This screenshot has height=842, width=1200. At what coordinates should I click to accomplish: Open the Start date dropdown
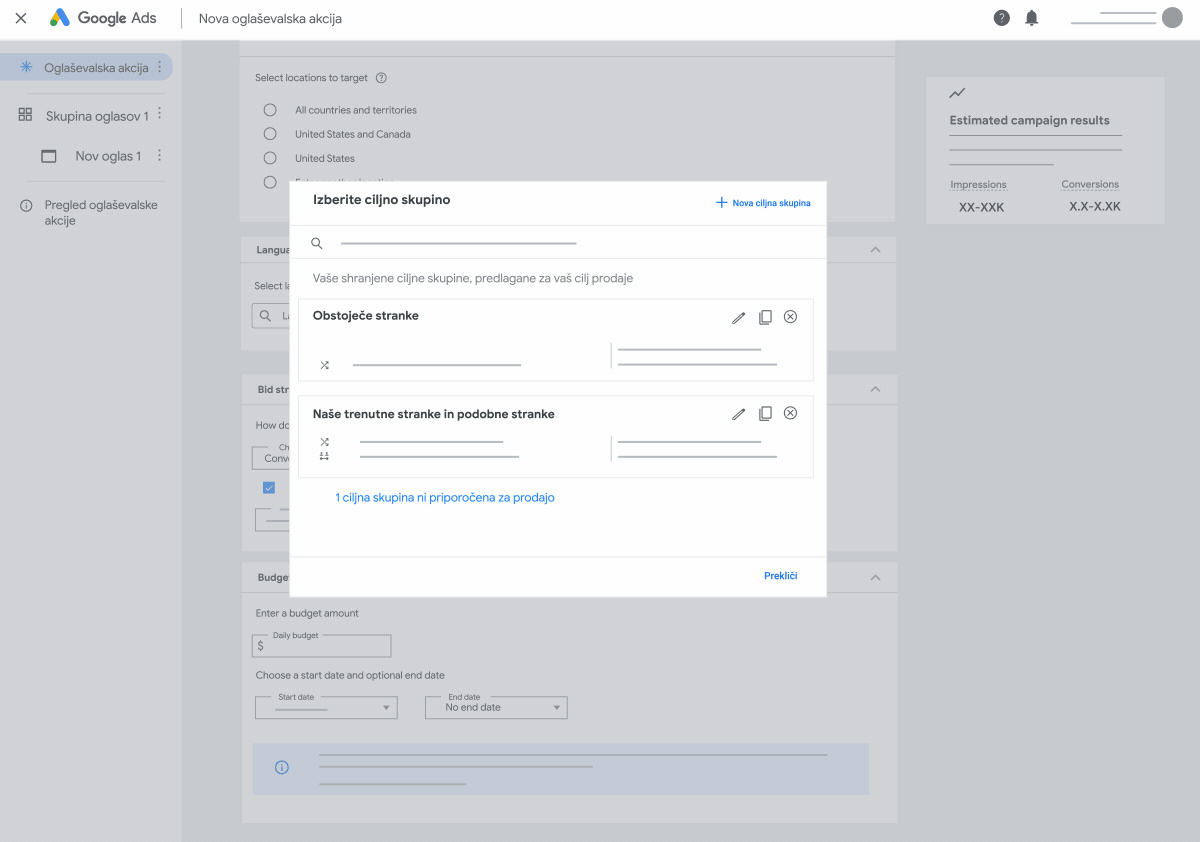(x=326, y=708)
